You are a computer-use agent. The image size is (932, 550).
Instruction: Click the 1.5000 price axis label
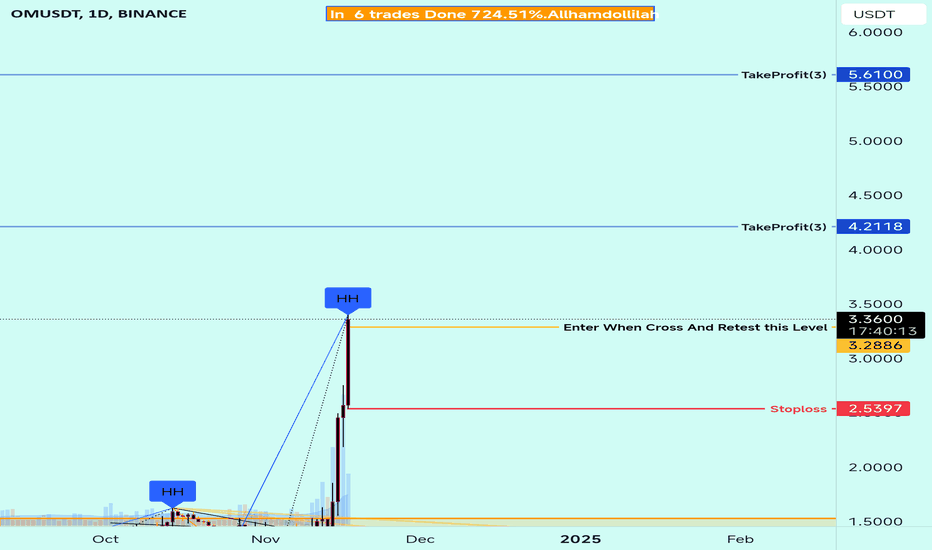(x=876, y=522)
